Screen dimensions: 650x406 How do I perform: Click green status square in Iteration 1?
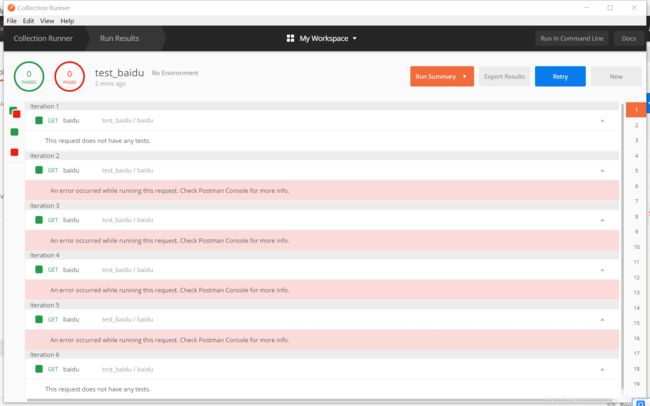click(39, 120)
